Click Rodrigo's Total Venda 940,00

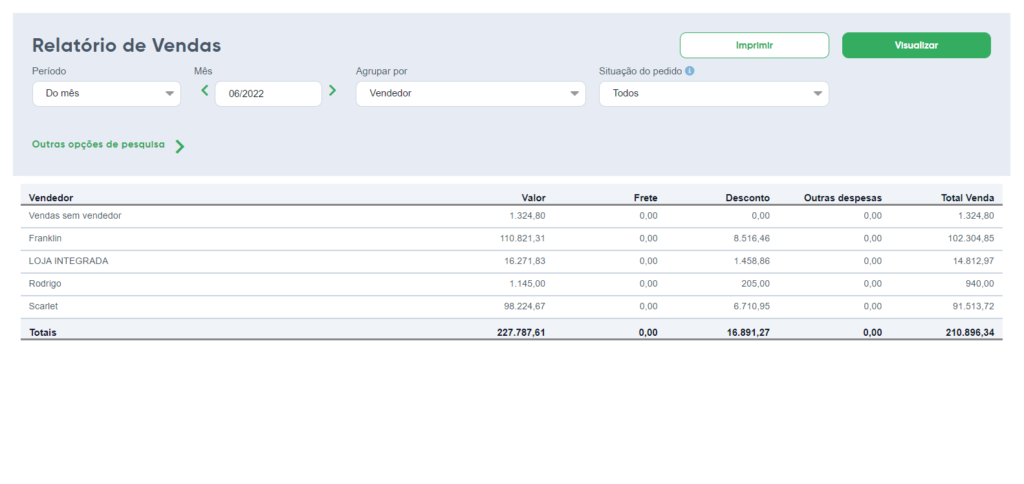981,284
